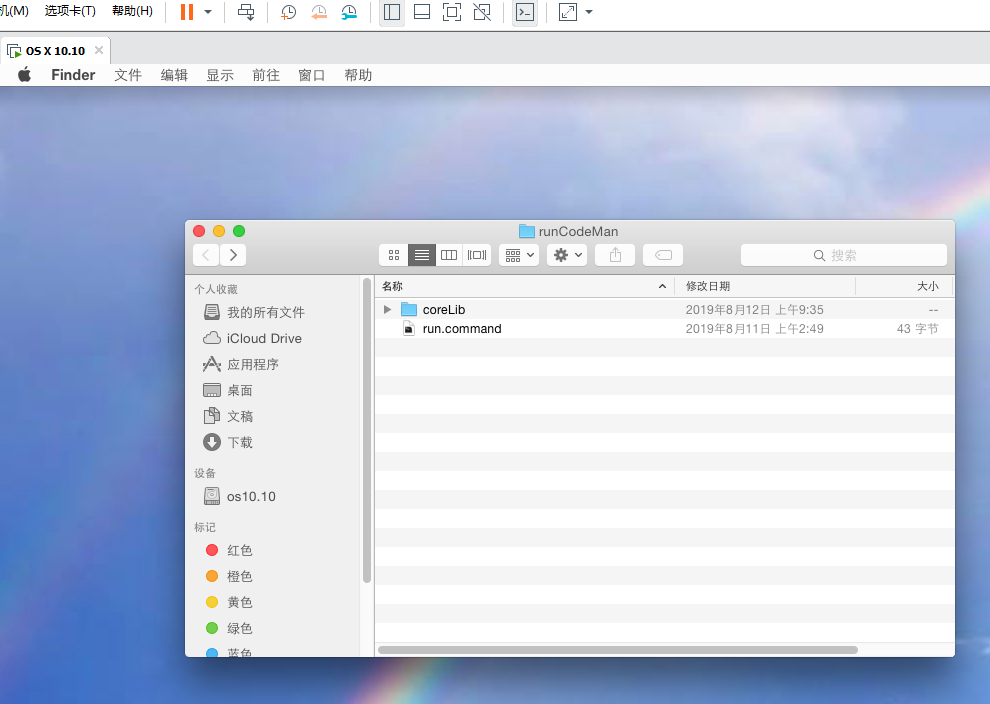
Task: Select the coreLib folder row
Action: [x=664, y=309]
